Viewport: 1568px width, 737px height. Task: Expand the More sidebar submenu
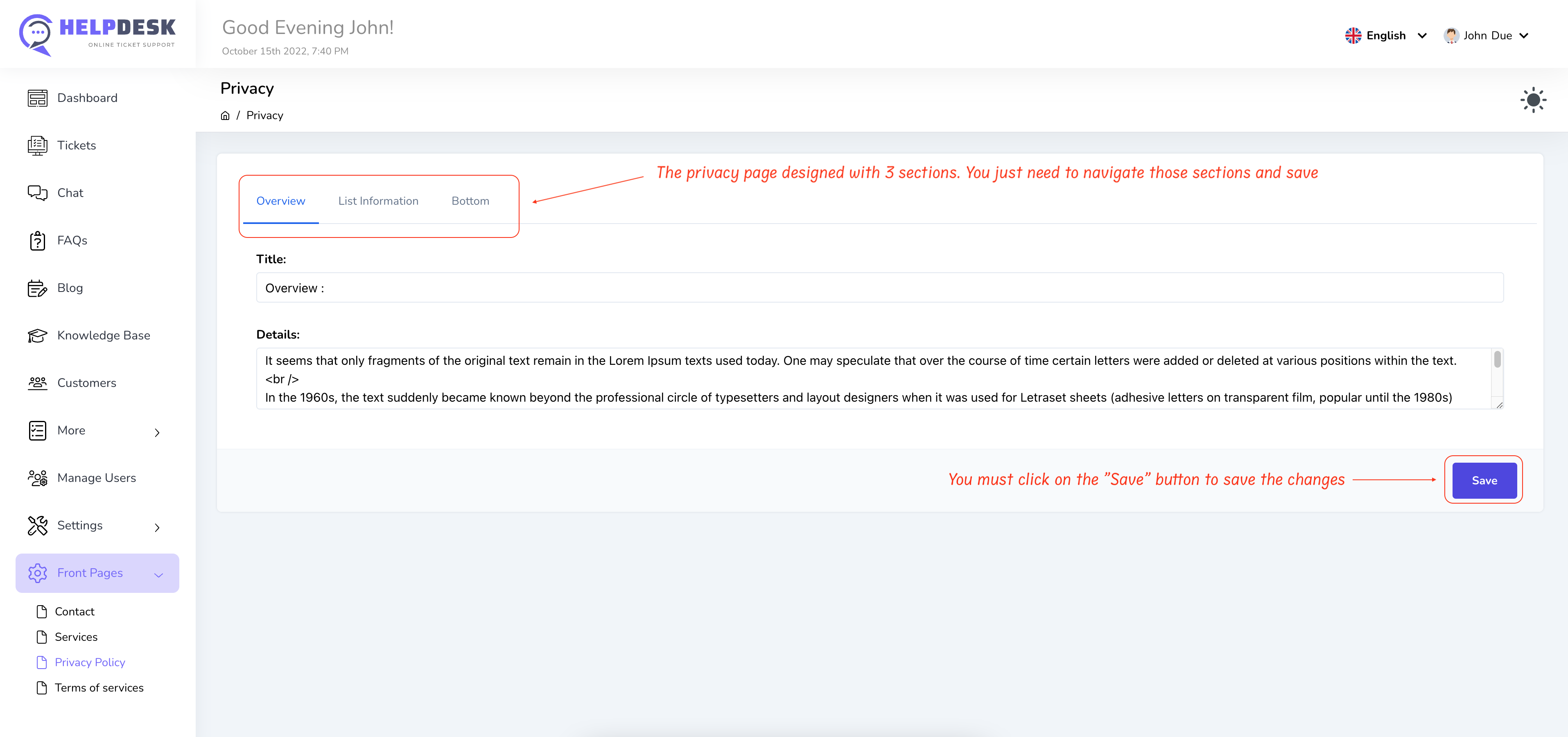tap(157, 432)
